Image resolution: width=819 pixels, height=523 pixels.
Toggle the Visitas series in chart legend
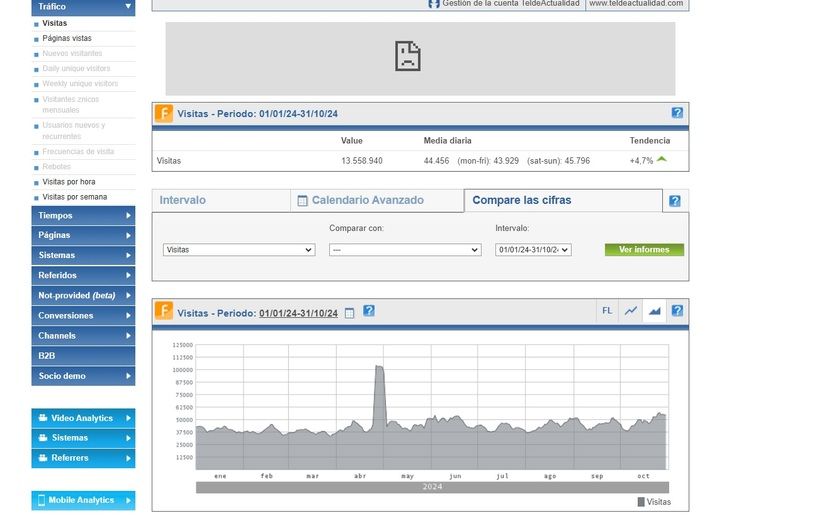[654, 502]
